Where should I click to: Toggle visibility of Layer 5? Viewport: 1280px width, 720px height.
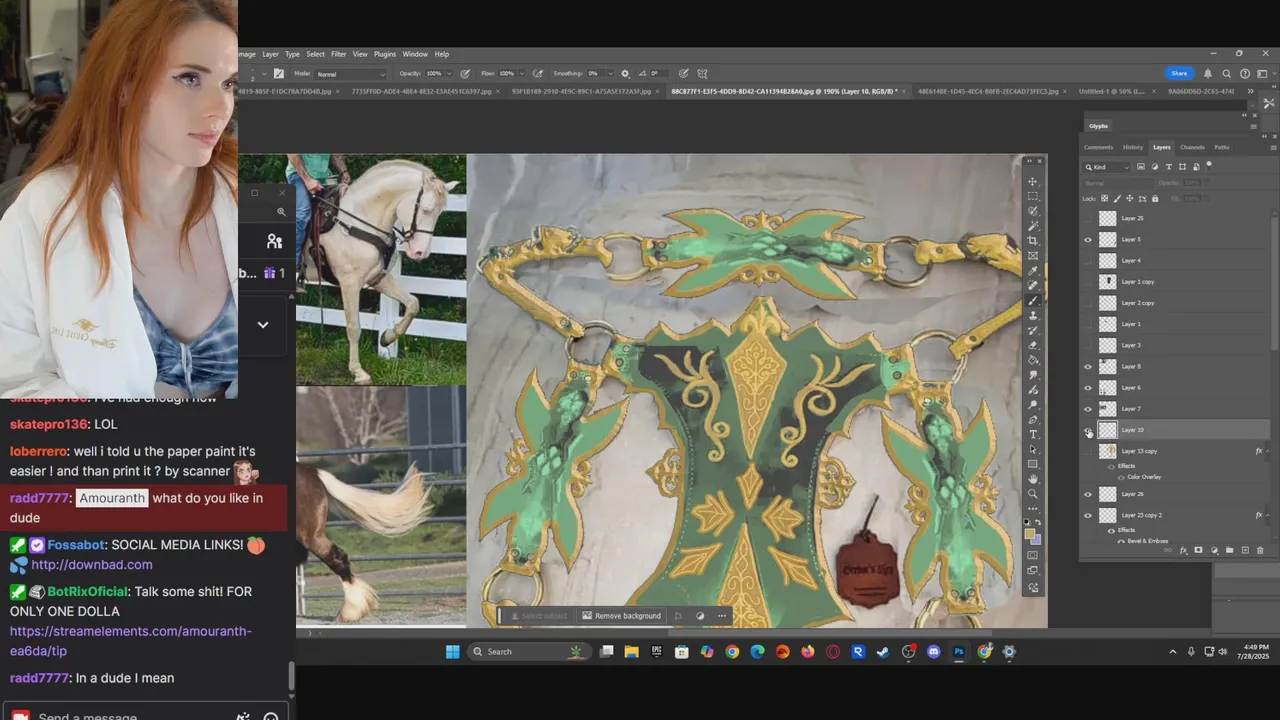pyautogui.click(x=1088, y=240)
